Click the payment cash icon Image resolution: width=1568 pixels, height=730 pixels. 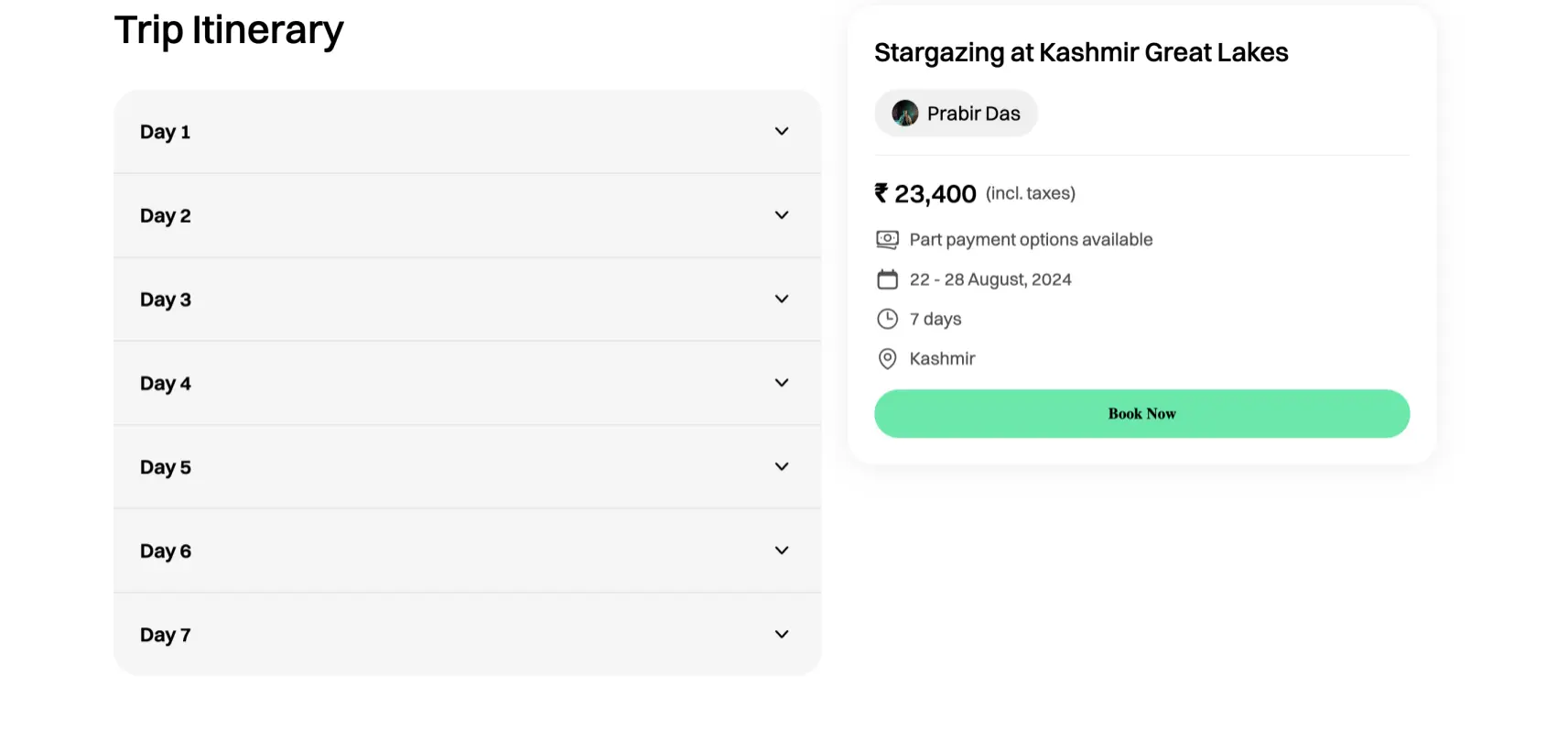[x=887, y=240]
